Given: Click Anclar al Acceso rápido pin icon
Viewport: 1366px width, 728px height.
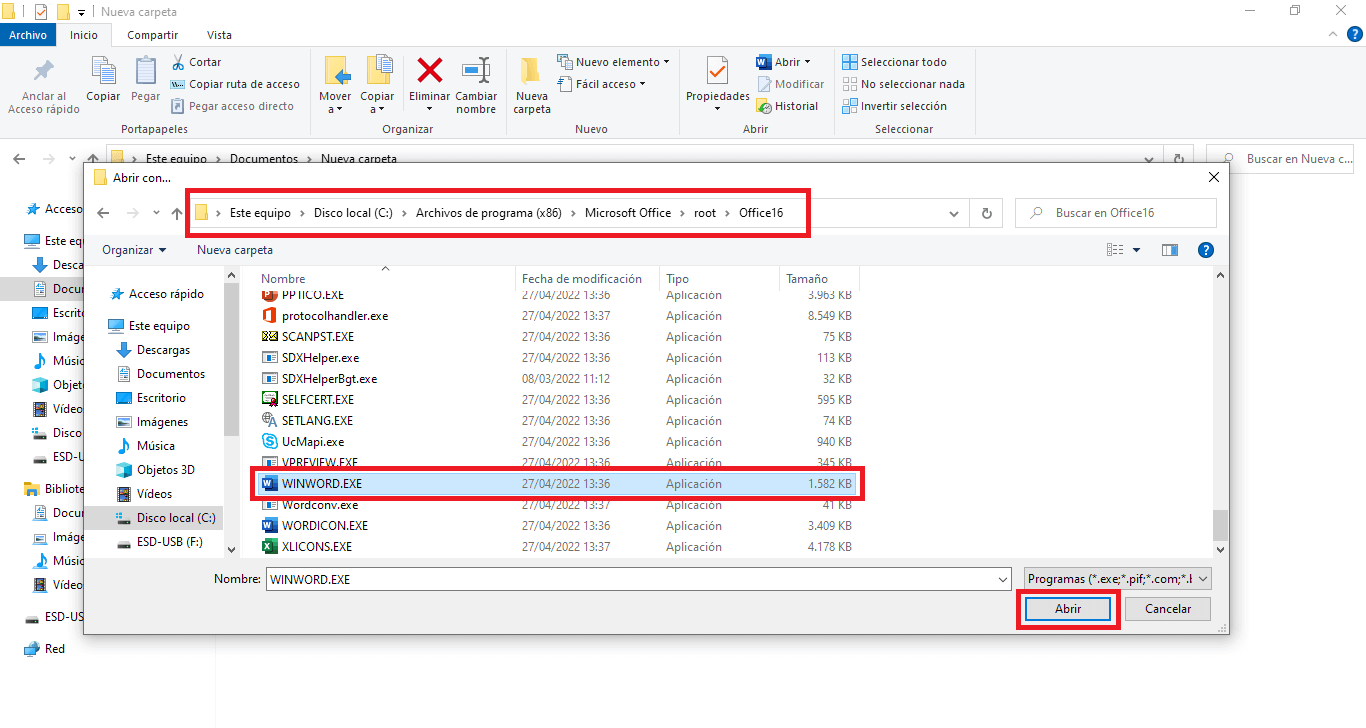Looking at the screenshot, I should 44,71.
